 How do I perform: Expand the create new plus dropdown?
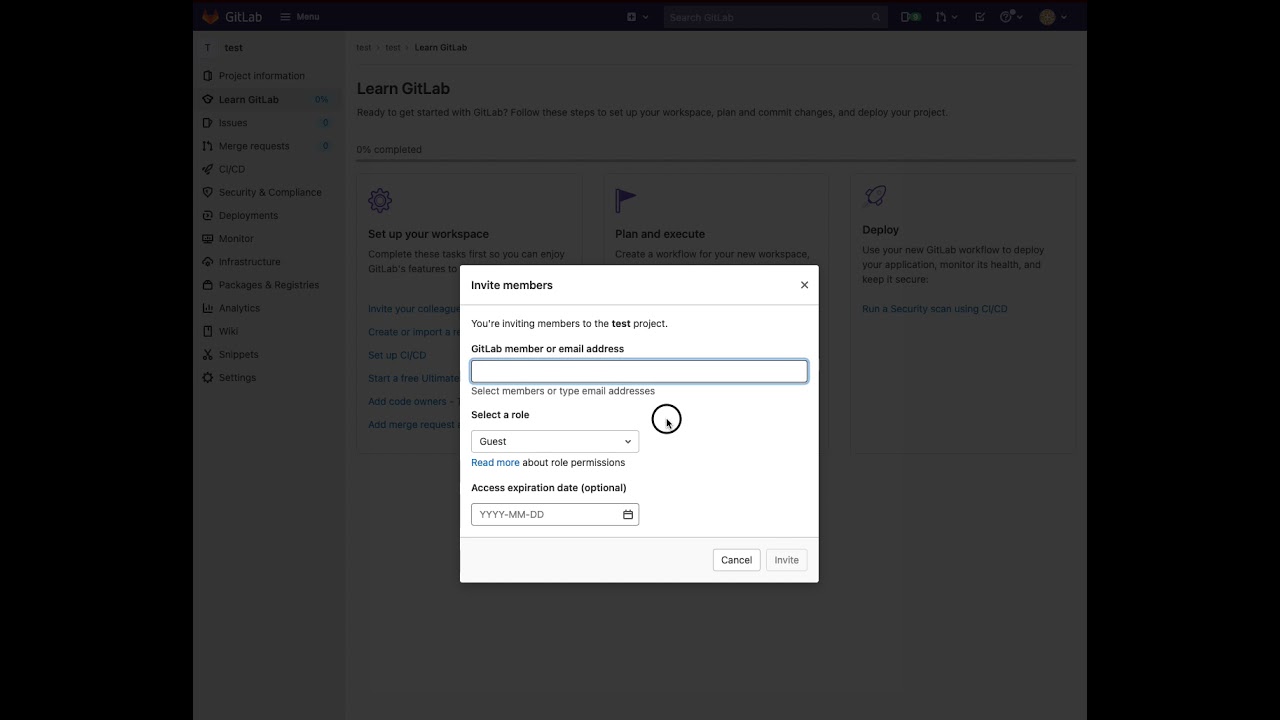pyautogui.click(x=637, y=17)
